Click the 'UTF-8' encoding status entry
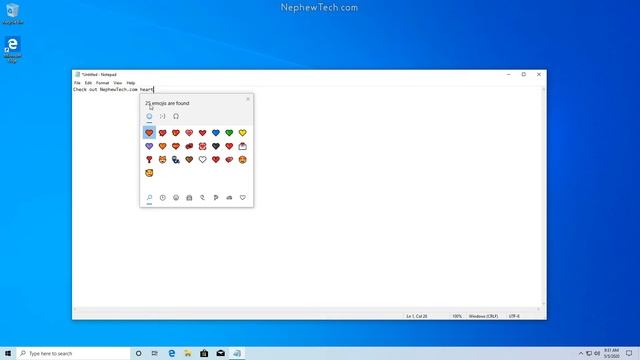The width and height of the screenshot is (640, 360). (514, 316)
